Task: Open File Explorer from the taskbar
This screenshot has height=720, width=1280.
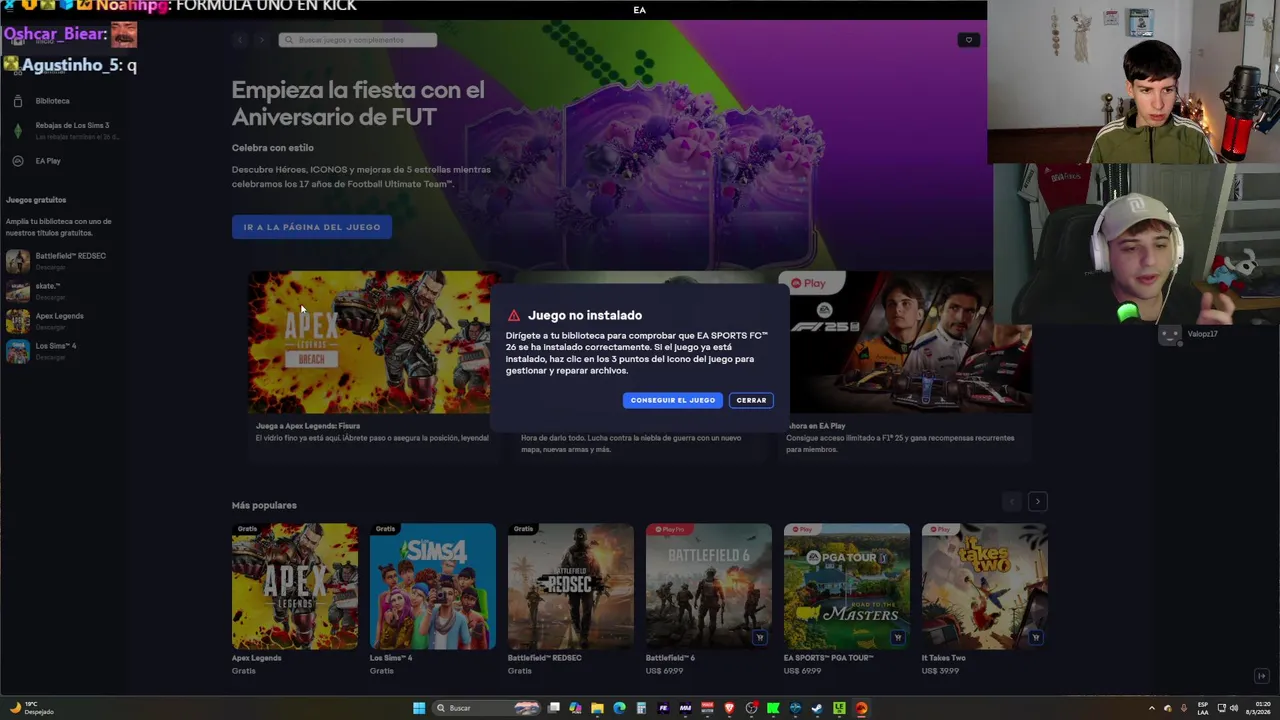Action: point(597,708)
